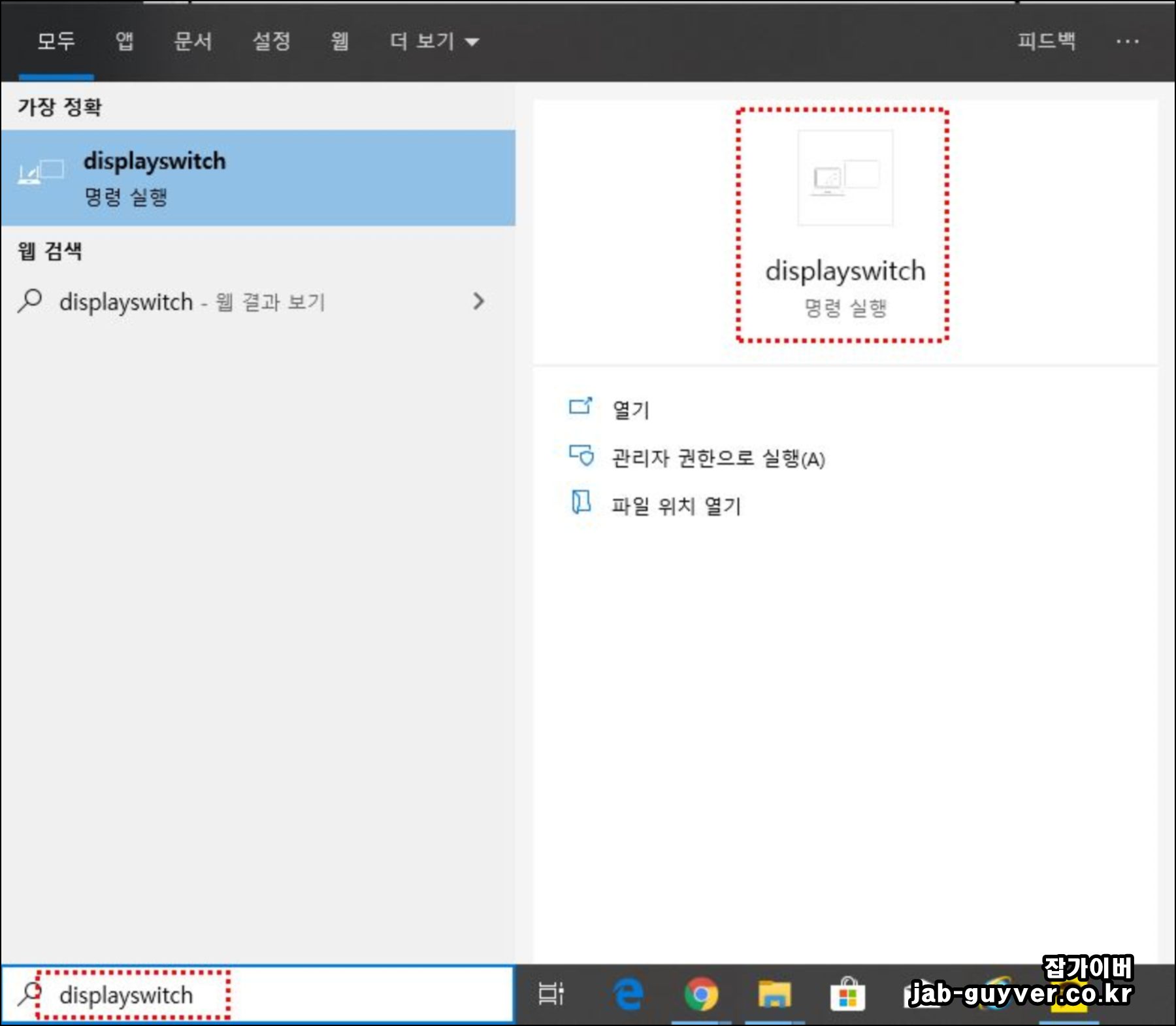This screenshot has height=1026, width=1176.
Task: Click the search box containing displayswitch
Action: 258,995
